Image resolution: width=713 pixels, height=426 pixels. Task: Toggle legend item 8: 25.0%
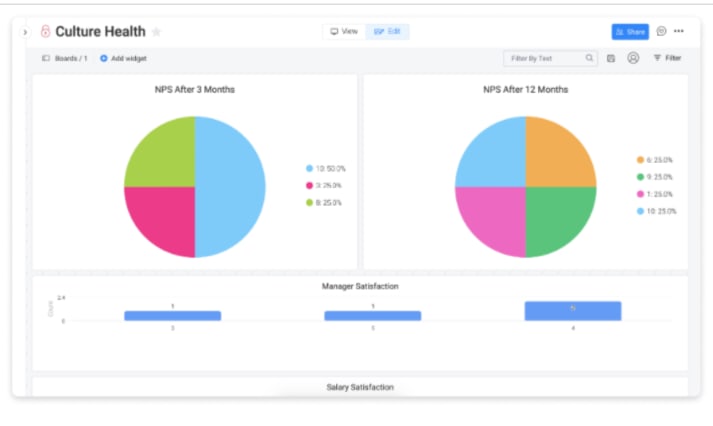click(324, 203)
